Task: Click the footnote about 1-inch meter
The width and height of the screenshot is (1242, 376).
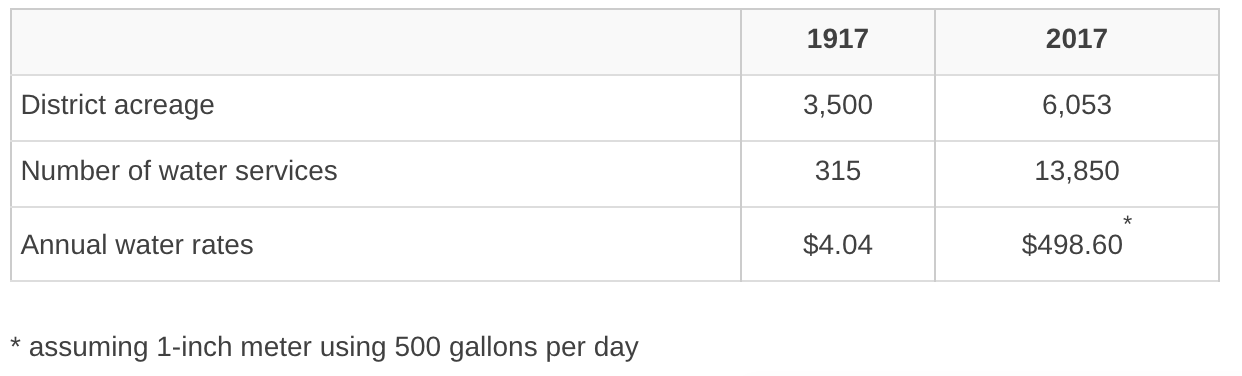Action: [324, 347]
